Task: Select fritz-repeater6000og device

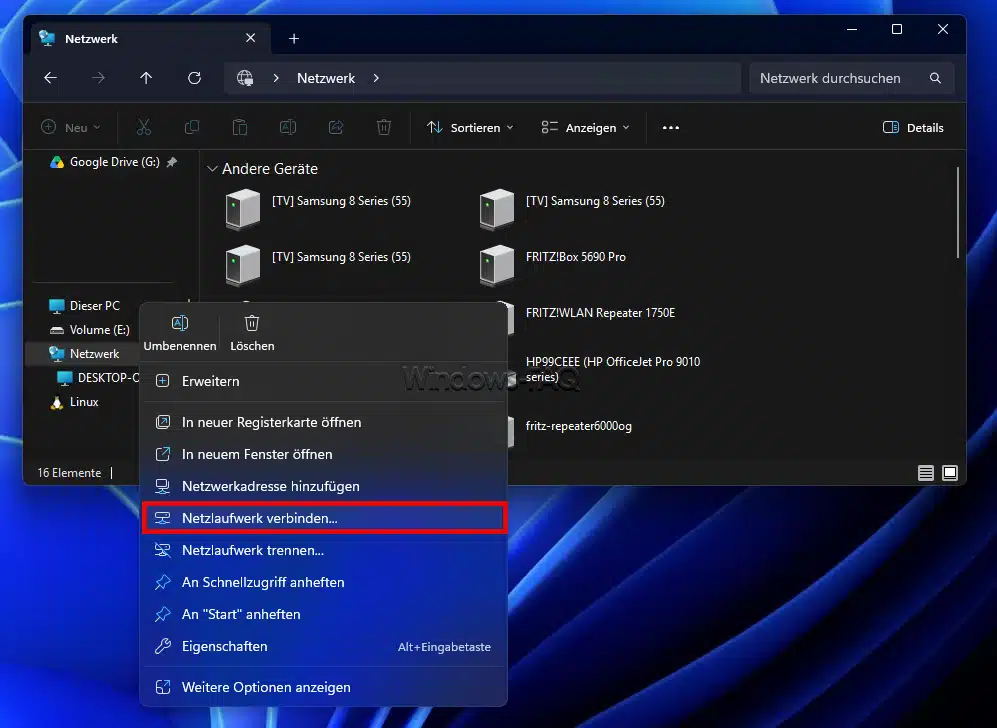Action: 579,427
